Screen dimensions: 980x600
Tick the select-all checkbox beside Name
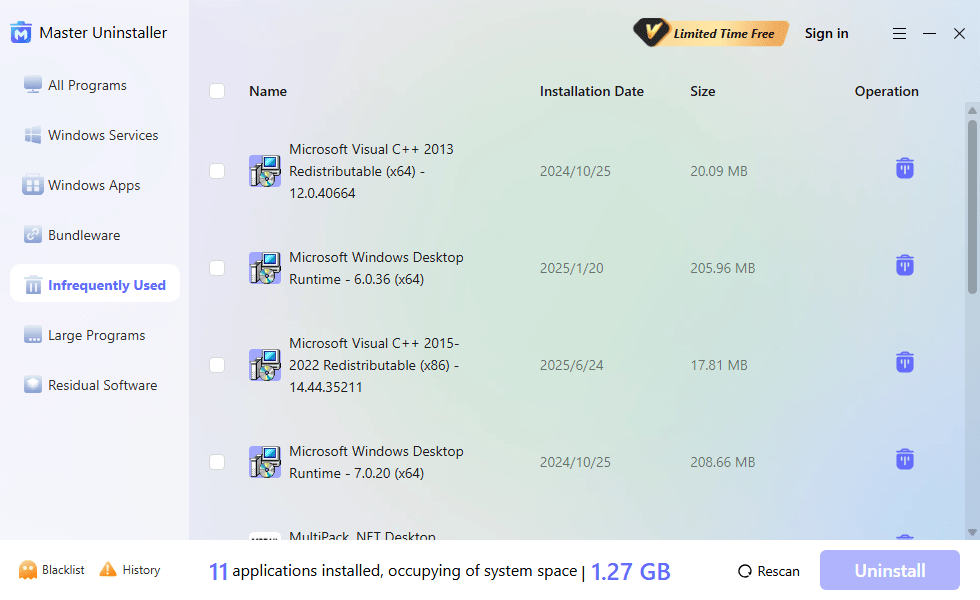217,91
